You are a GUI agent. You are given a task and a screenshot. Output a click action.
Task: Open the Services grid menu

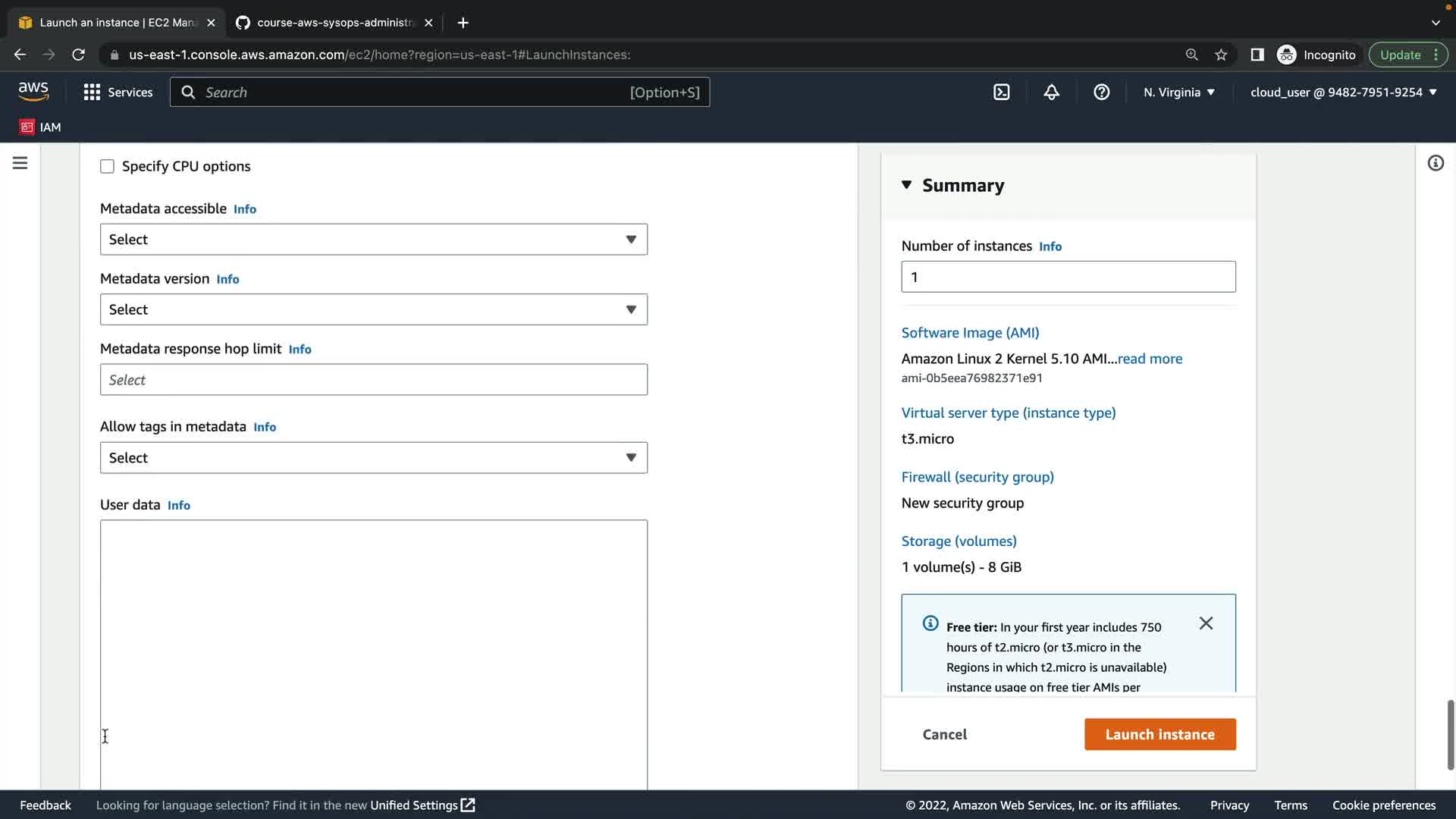(x=118, y=93)
